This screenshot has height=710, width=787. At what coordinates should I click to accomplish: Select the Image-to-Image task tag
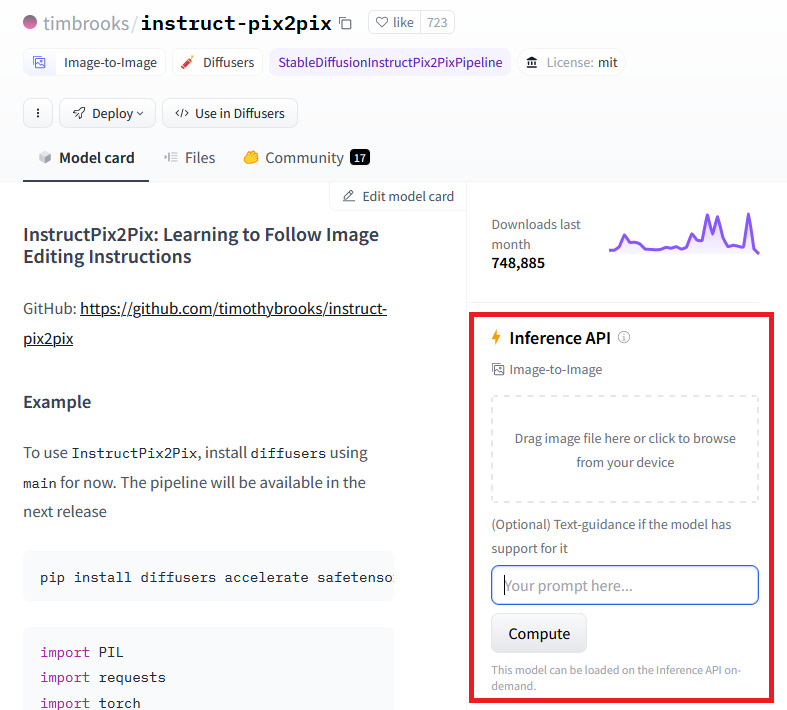click(x=94, y=62)
